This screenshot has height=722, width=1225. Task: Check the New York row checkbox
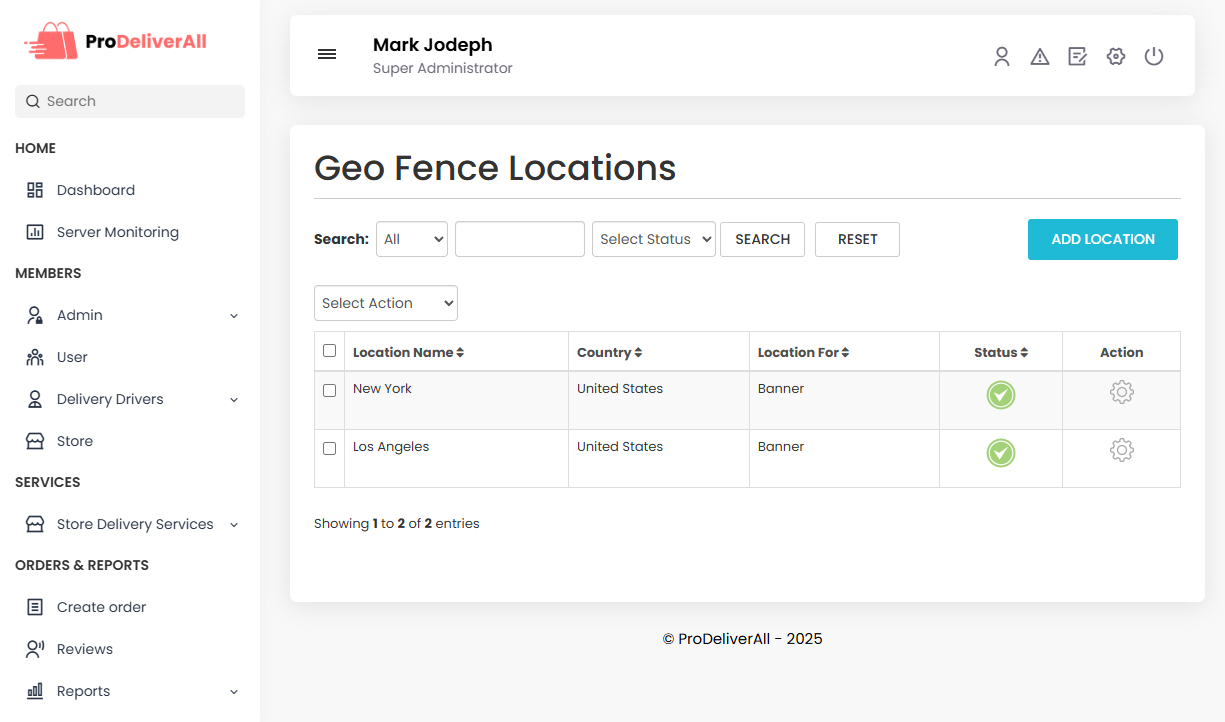click(x=330, y=390)
